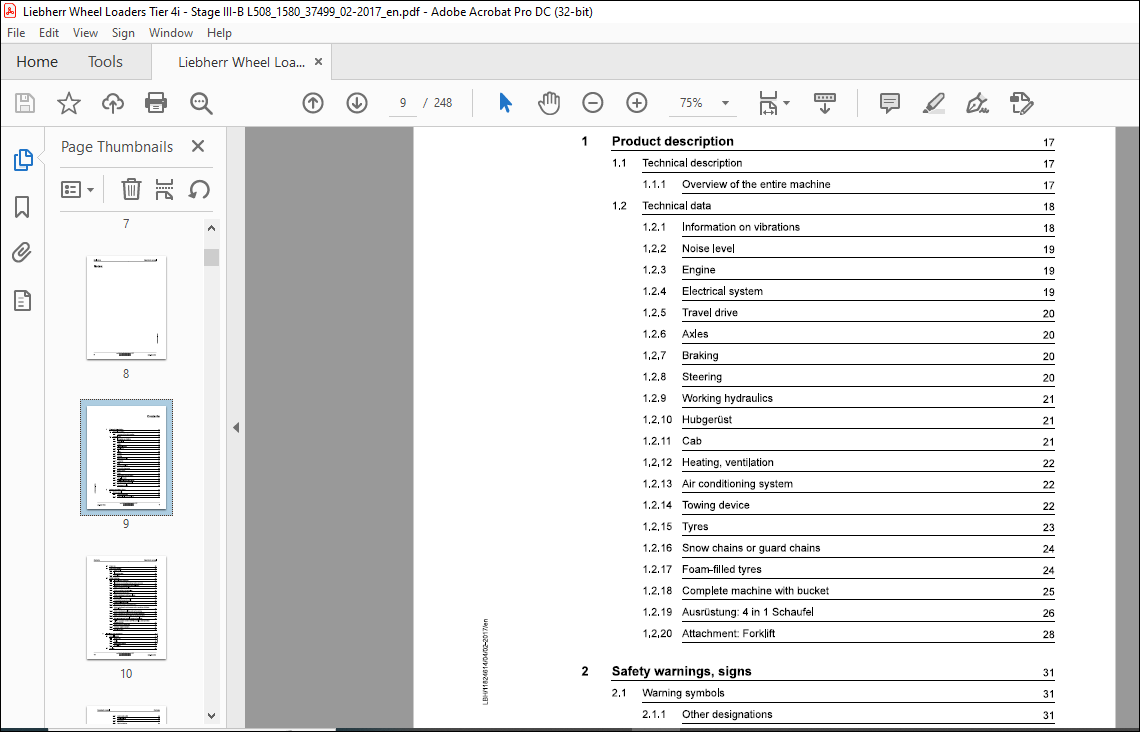Click the cloud upload icon
Viewport: 1140px width, 732px height.
[x=113, y=103]
